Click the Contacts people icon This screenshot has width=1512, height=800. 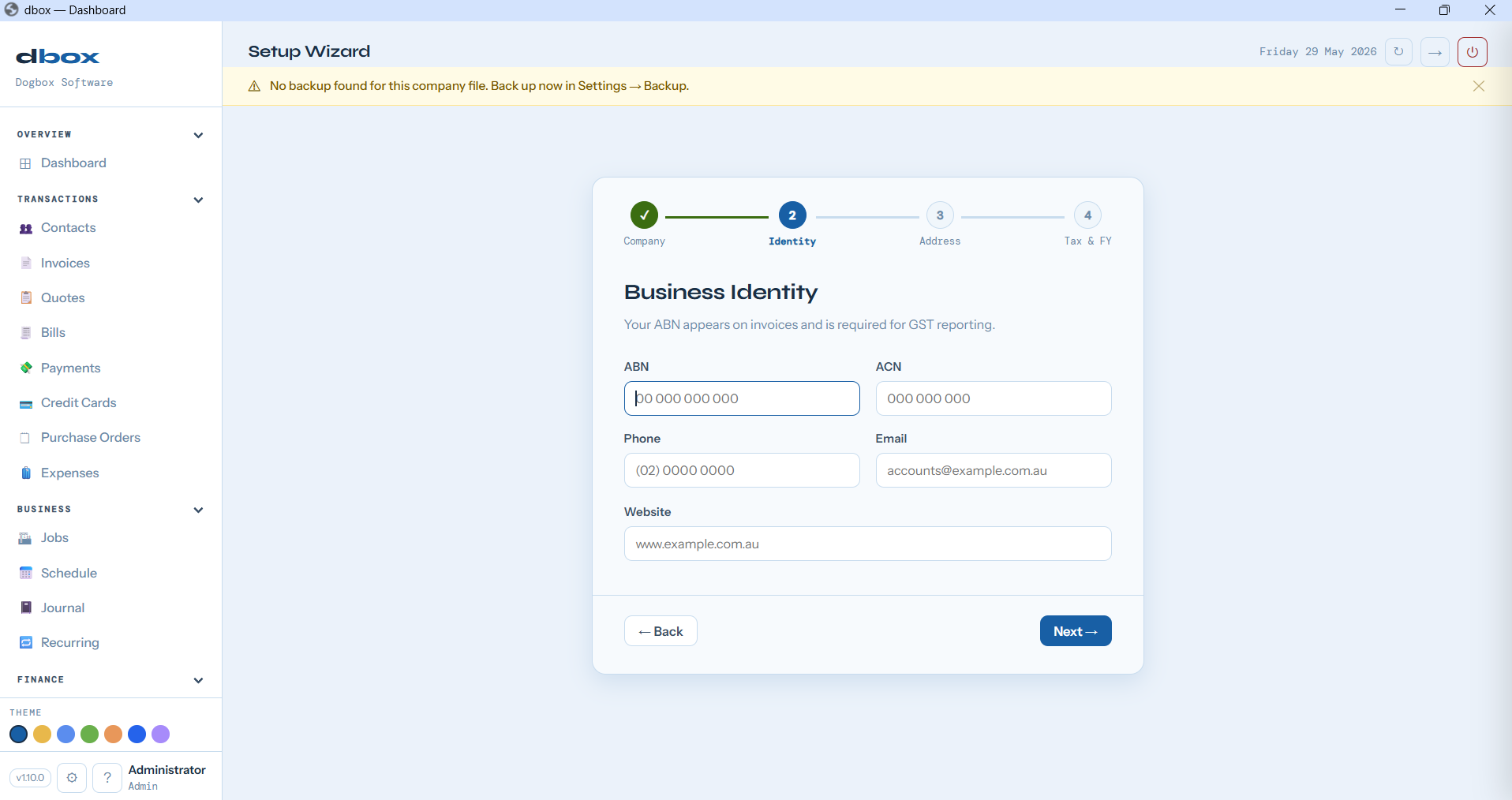[x=26, y=228]
